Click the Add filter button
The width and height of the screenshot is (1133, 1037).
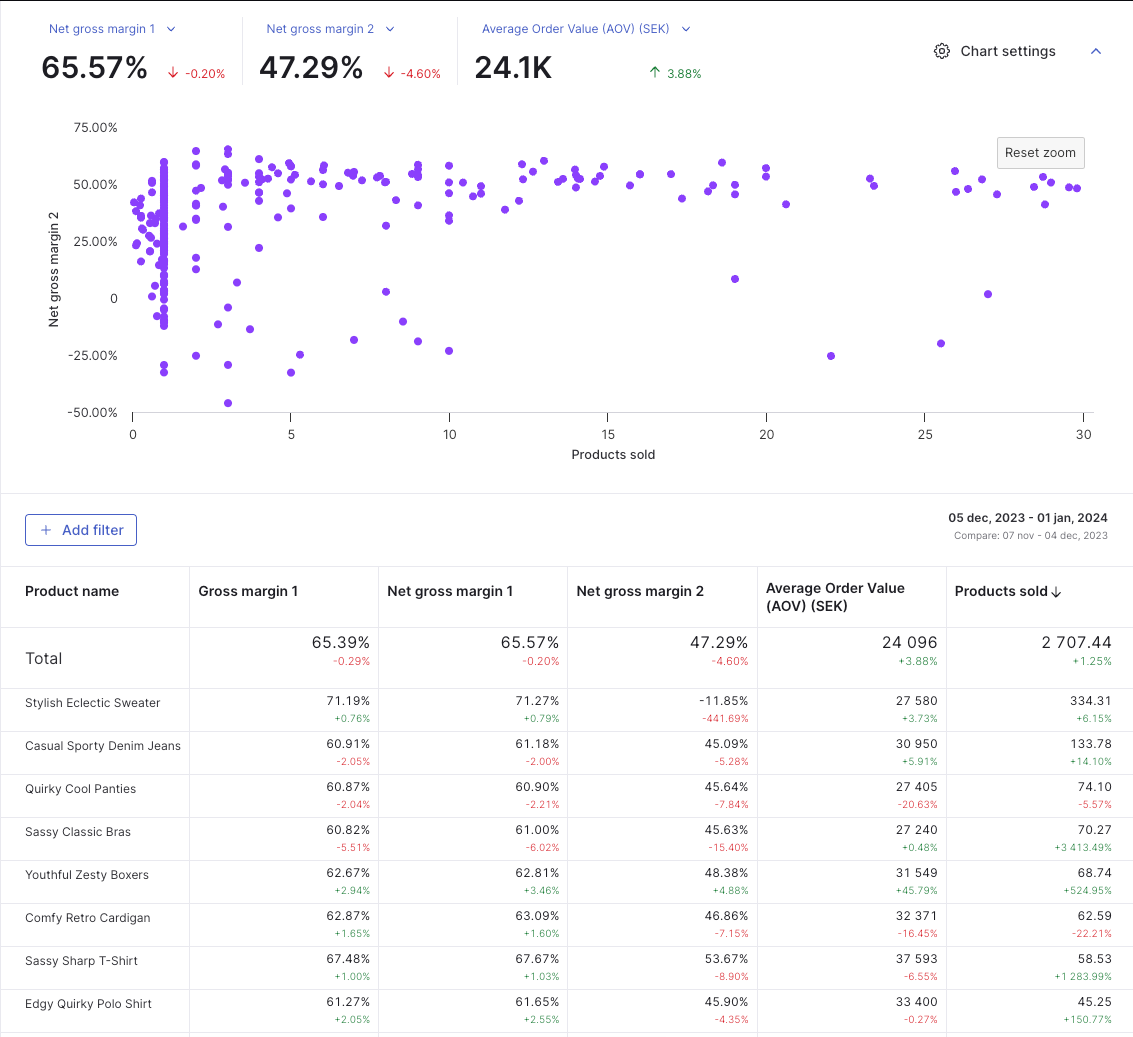click(x=81, y=530)
